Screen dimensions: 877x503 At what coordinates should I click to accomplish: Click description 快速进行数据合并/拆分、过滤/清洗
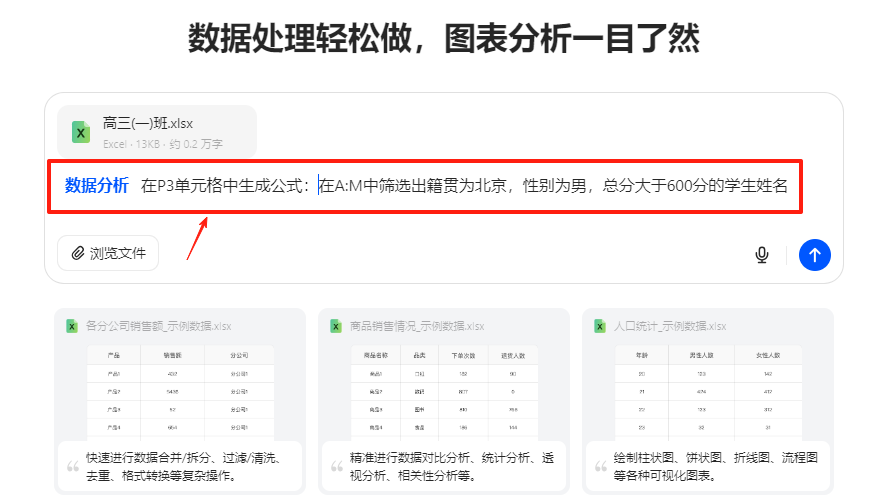pos(184,467)
